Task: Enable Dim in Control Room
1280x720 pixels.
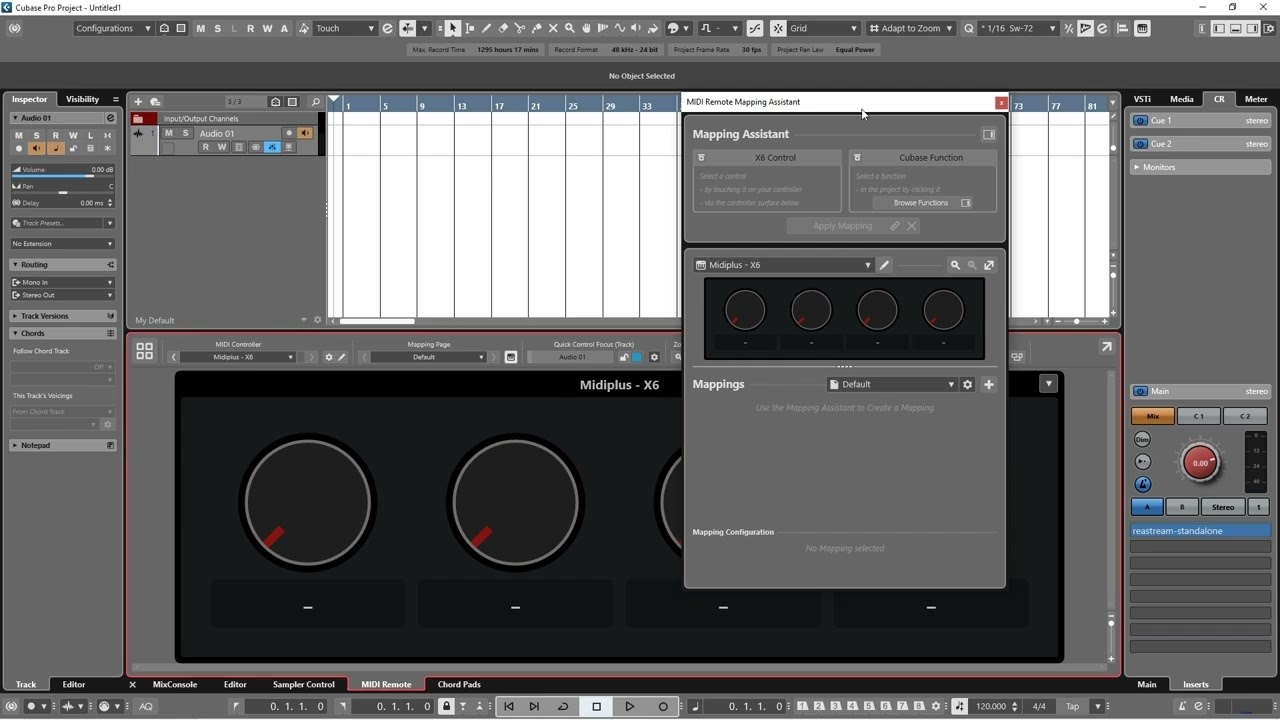Action: click(1143, 439)
